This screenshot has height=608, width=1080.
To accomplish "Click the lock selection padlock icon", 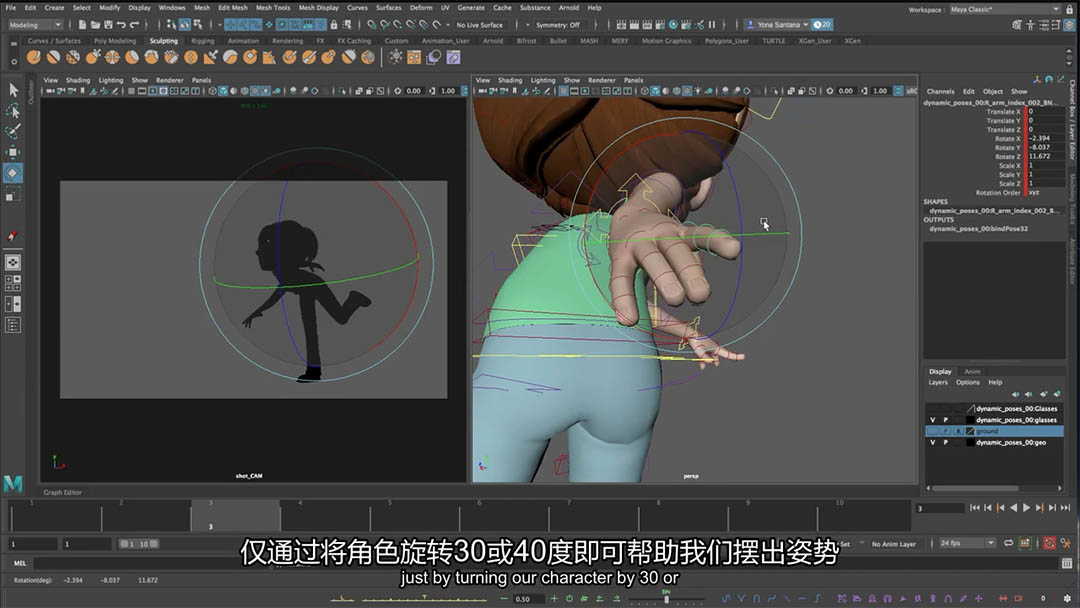I will pos(334,25).
